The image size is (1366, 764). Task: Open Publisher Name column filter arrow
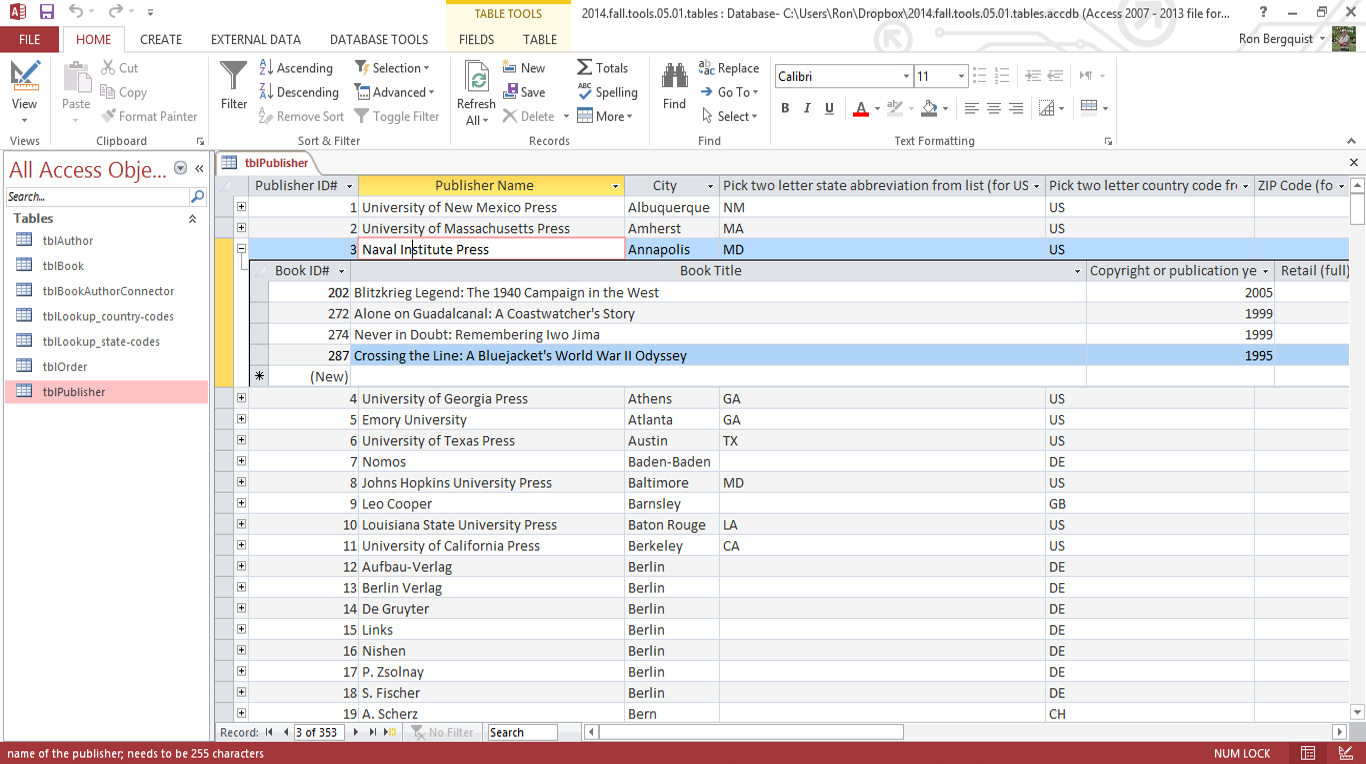[x=615, y=186]
